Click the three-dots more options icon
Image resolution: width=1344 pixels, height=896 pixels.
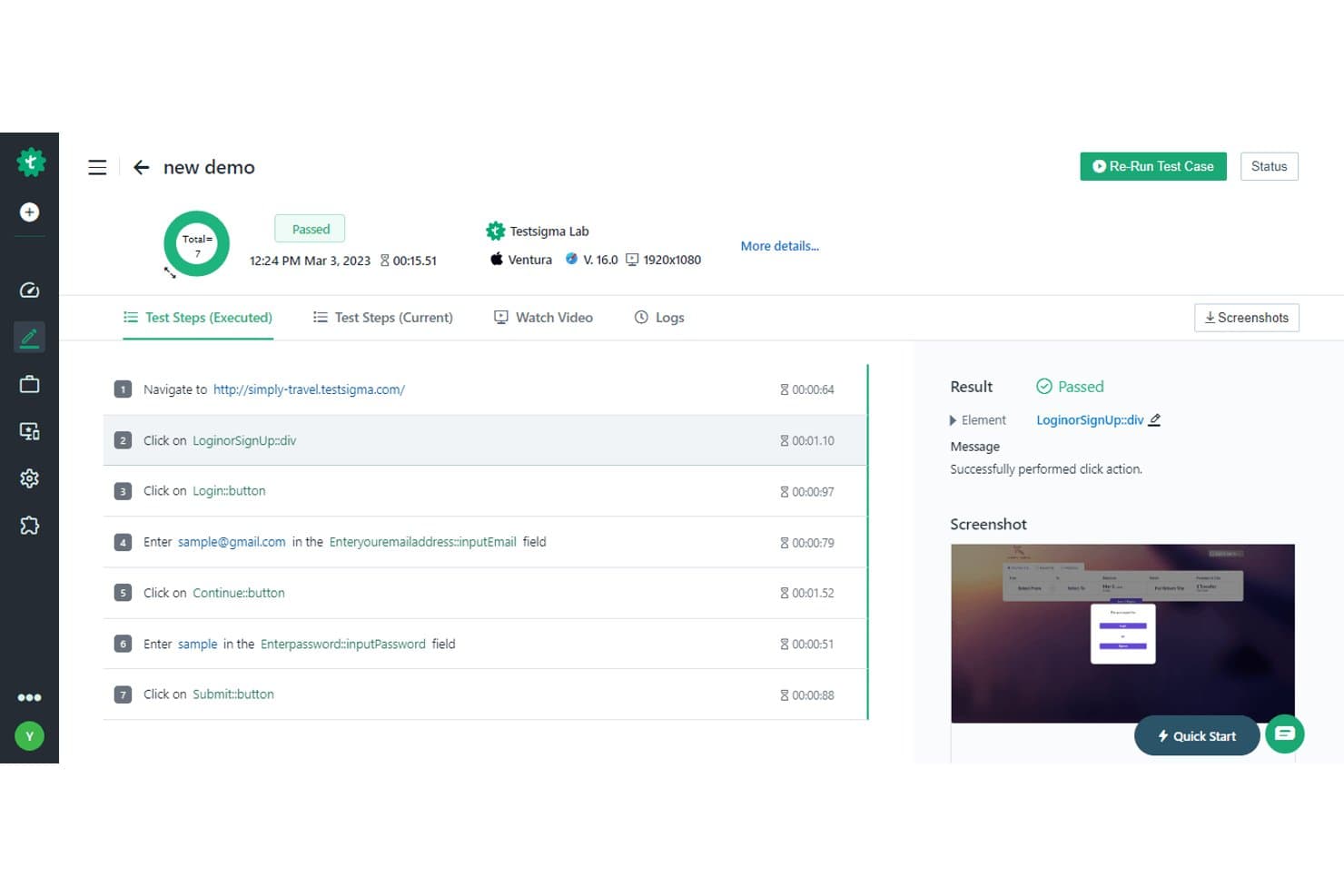30,697
